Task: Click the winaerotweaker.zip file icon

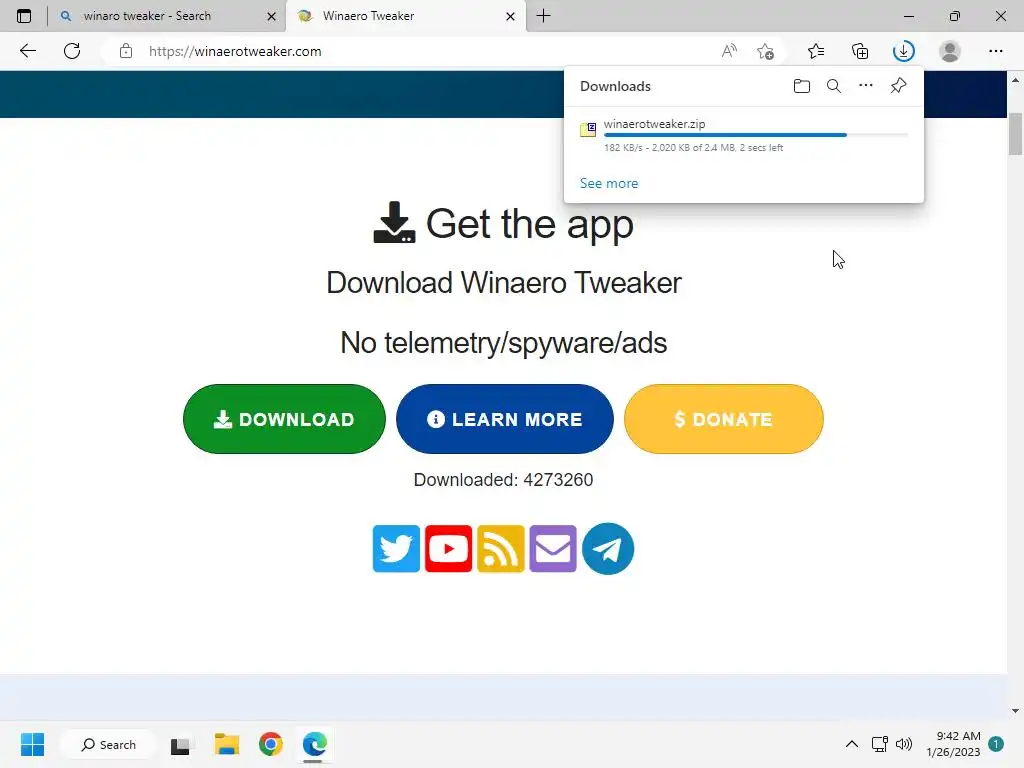Action: coord(588,129)
